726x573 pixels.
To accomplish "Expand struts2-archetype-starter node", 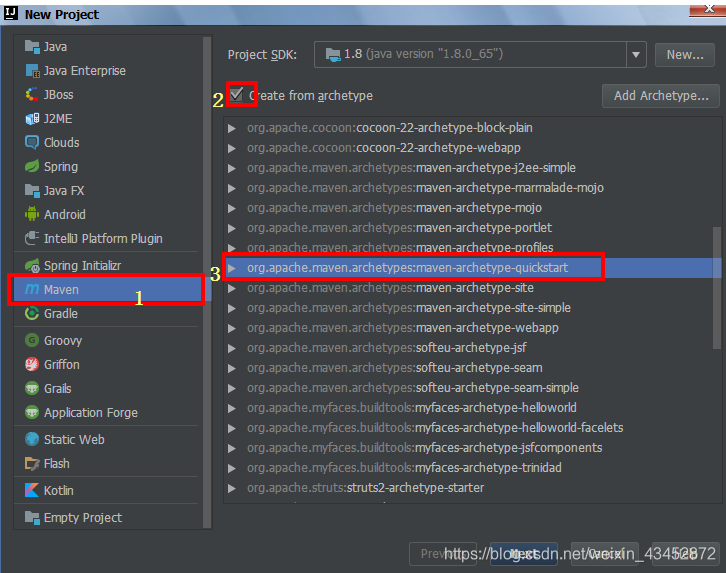I will [x=232, y=488].
